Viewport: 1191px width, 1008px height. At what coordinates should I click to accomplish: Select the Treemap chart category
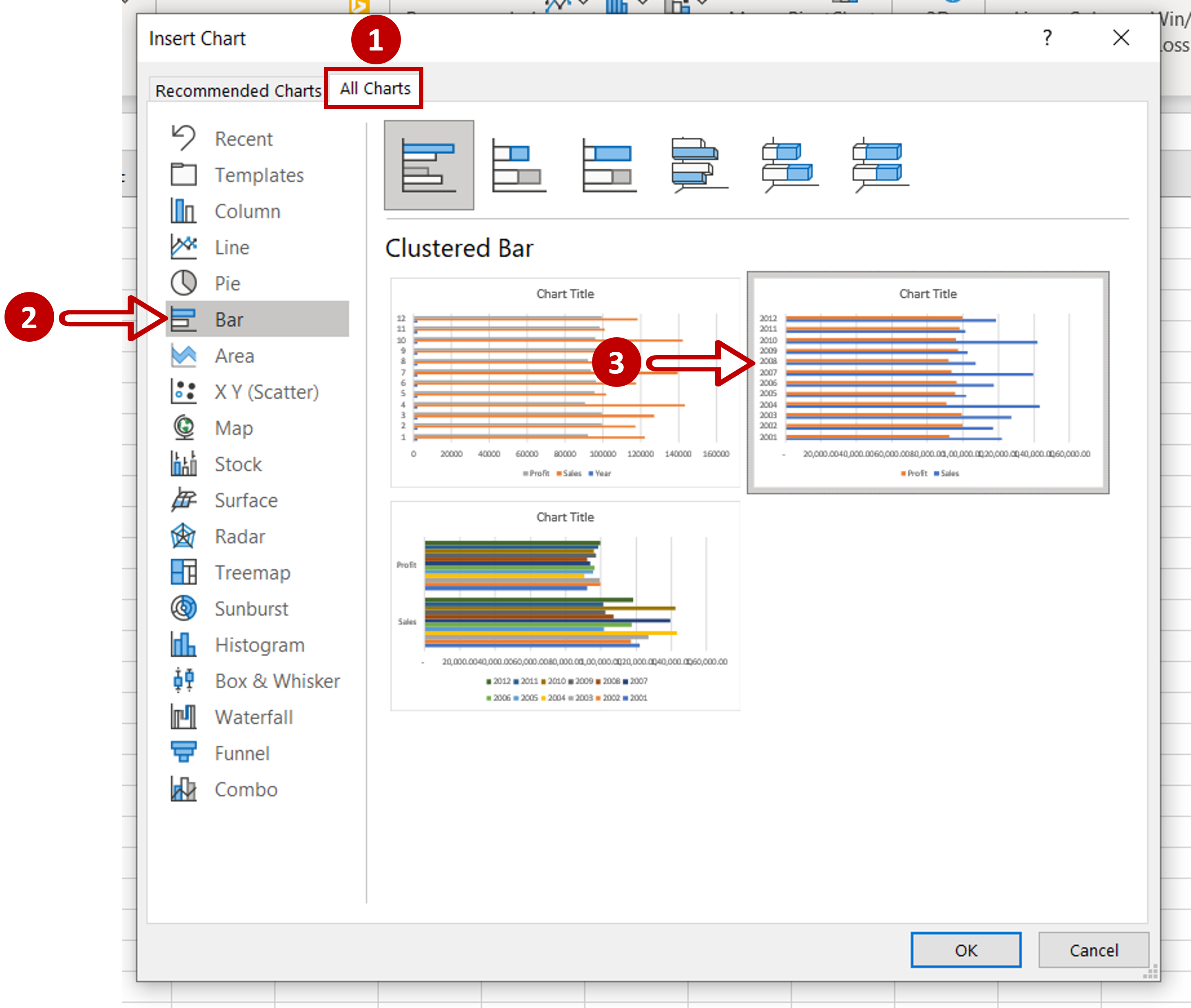coord(251,573)
